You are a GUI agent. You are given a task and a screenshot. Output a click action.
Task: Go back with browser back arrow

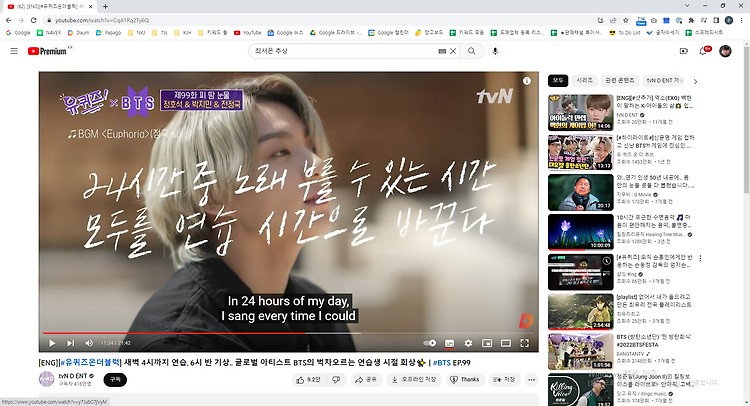[9, 20]
